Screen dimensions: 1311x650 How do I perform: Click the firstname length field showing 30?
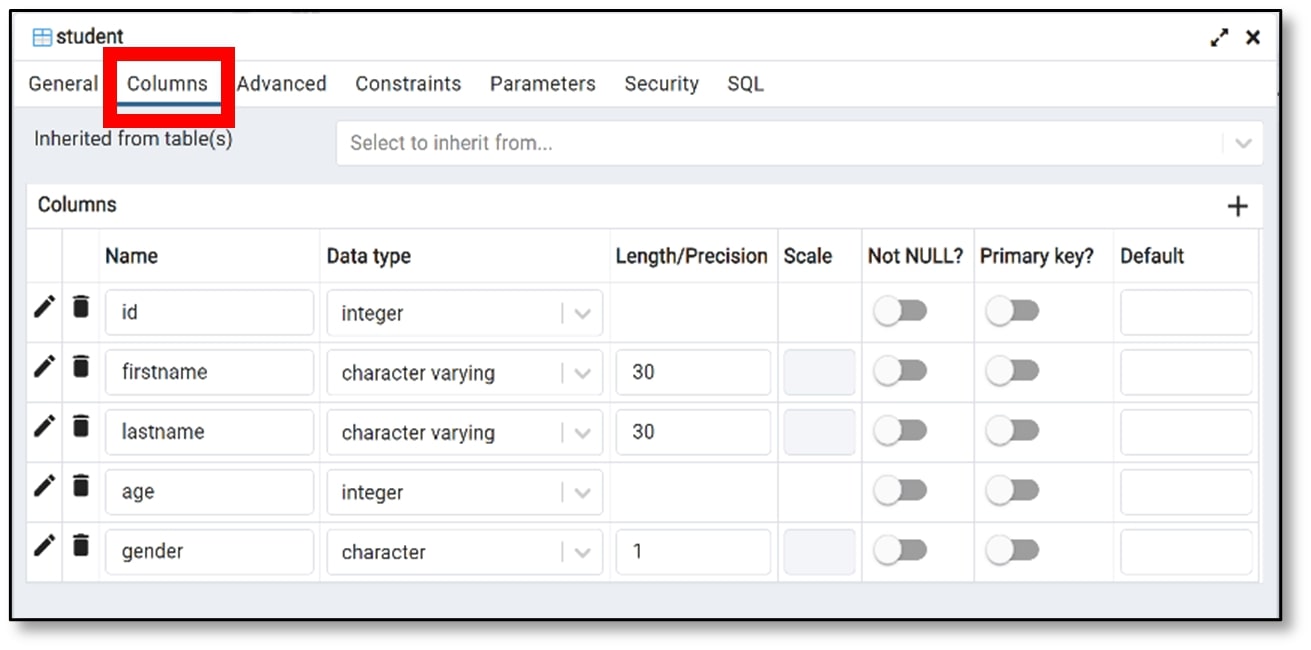692,373
